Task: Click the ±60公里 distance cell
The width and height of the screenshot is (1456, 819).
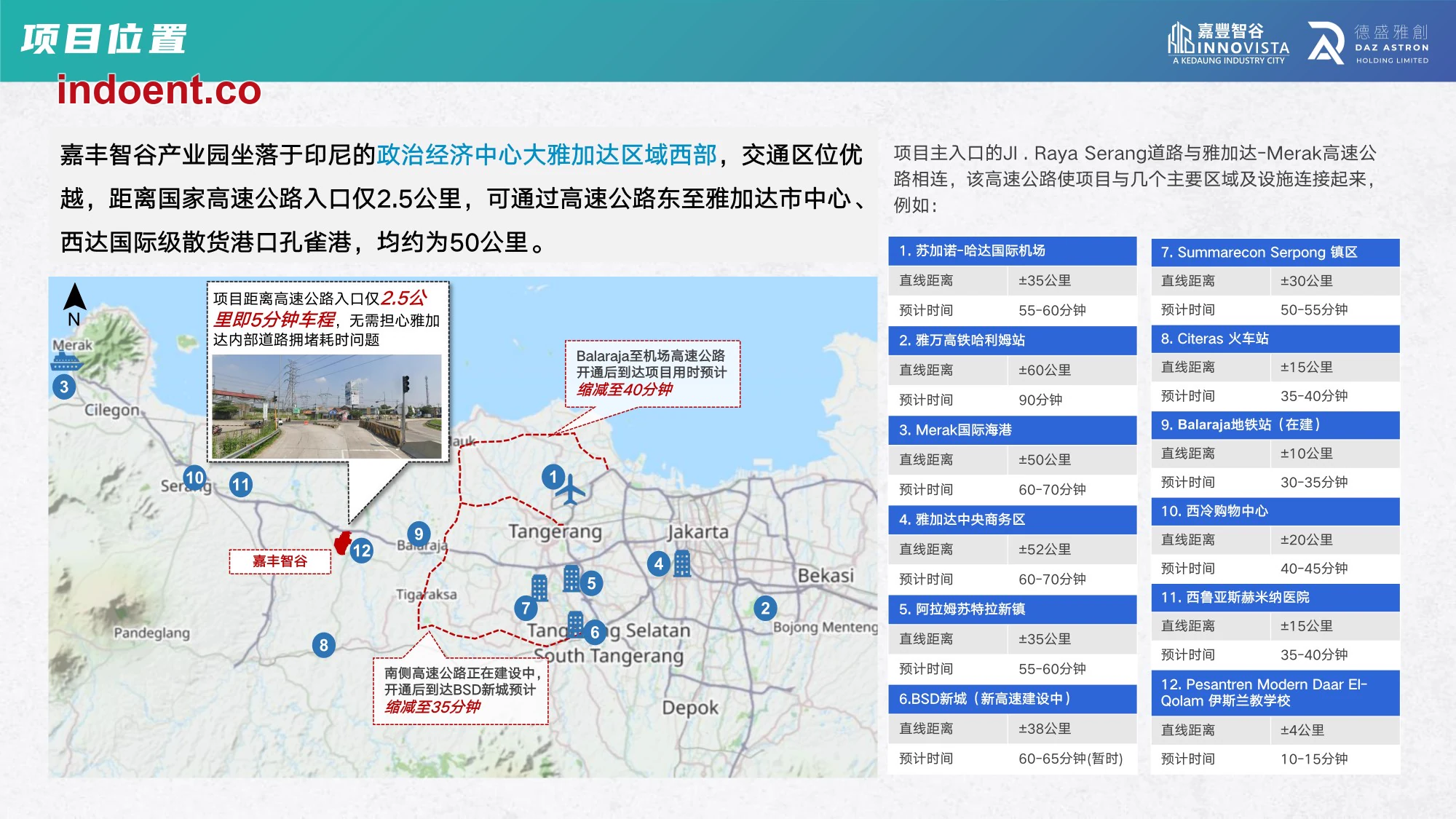Action: 1072,370
